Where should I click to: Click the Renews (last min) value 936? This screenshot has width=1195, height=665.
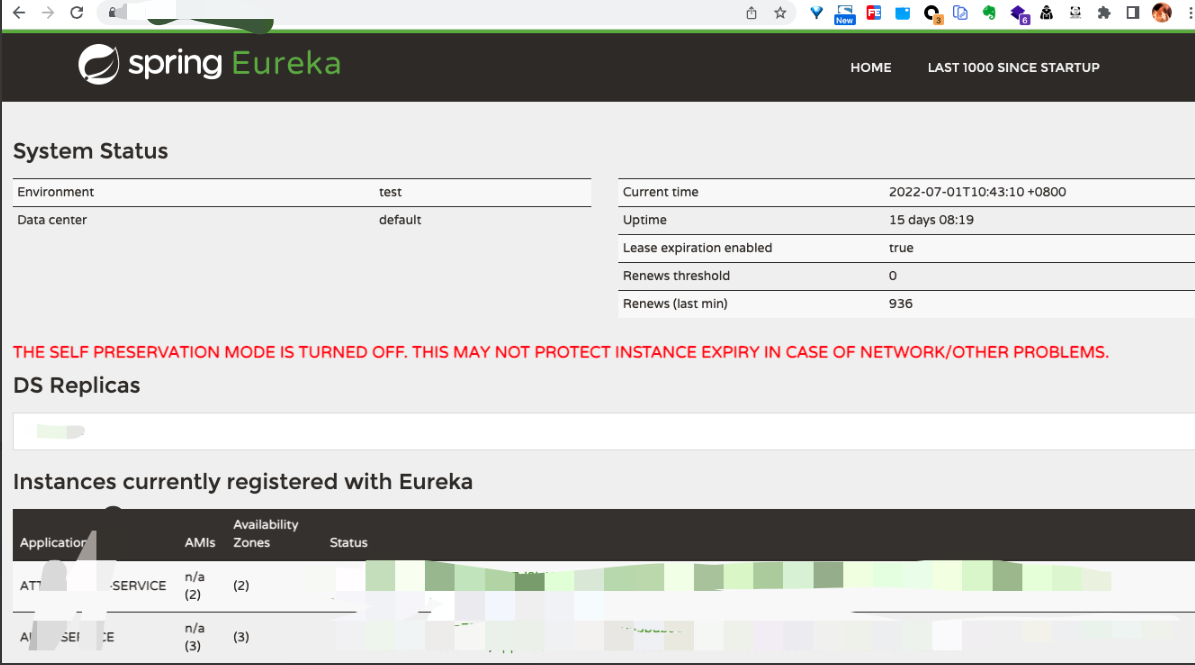coord(900,303)
